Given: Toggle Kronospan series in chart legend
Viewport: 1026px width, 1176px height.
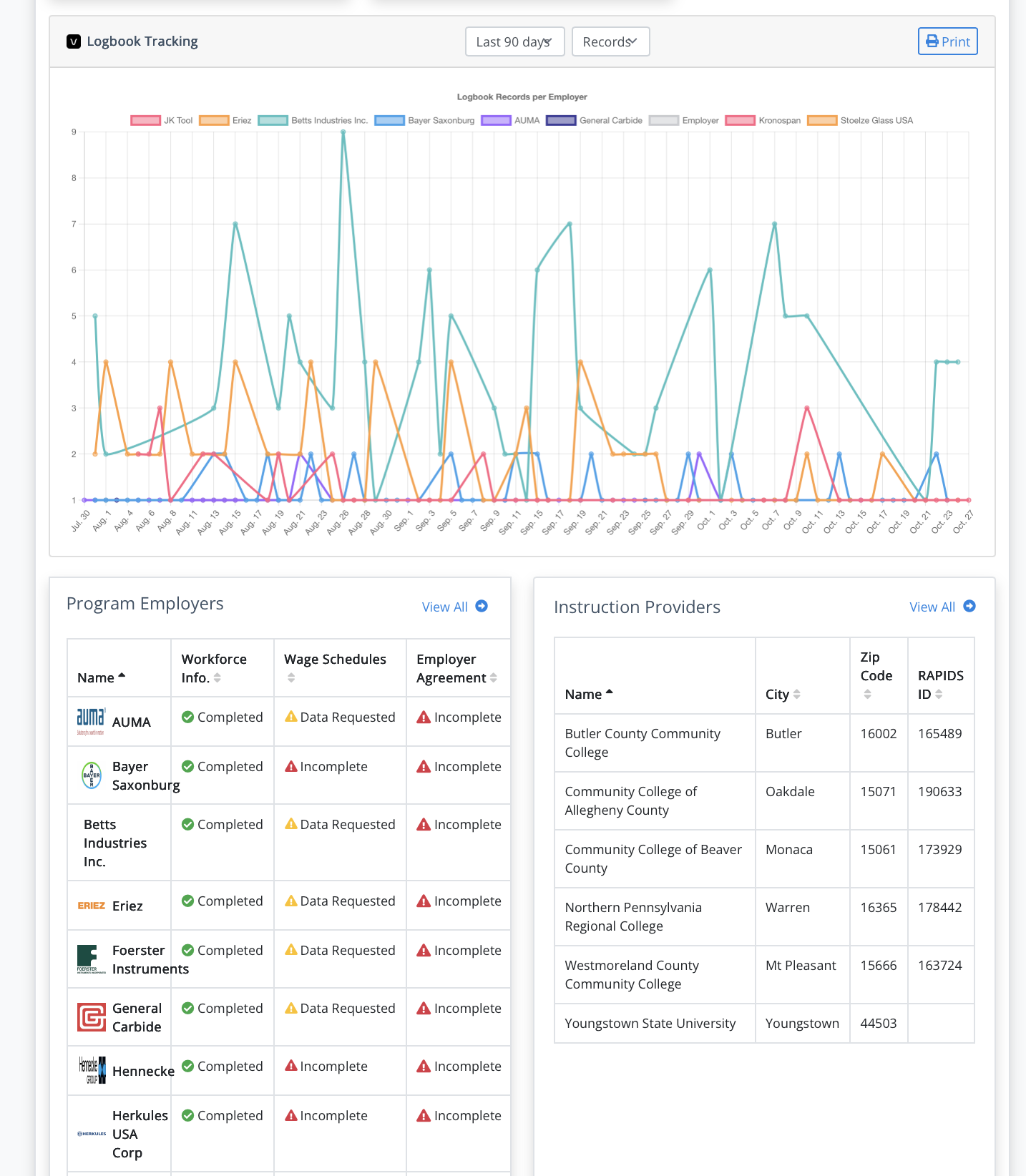Looking at the screenshot, I should click(763, 120).
